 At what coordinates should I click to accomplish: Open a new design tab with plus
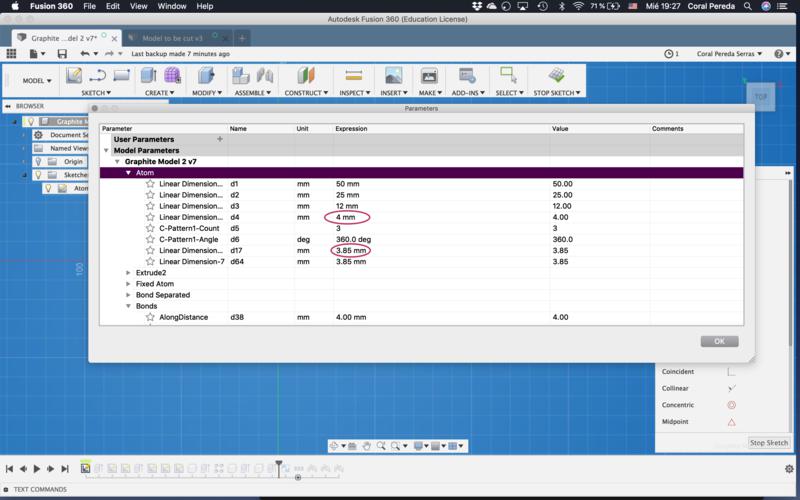242,38
